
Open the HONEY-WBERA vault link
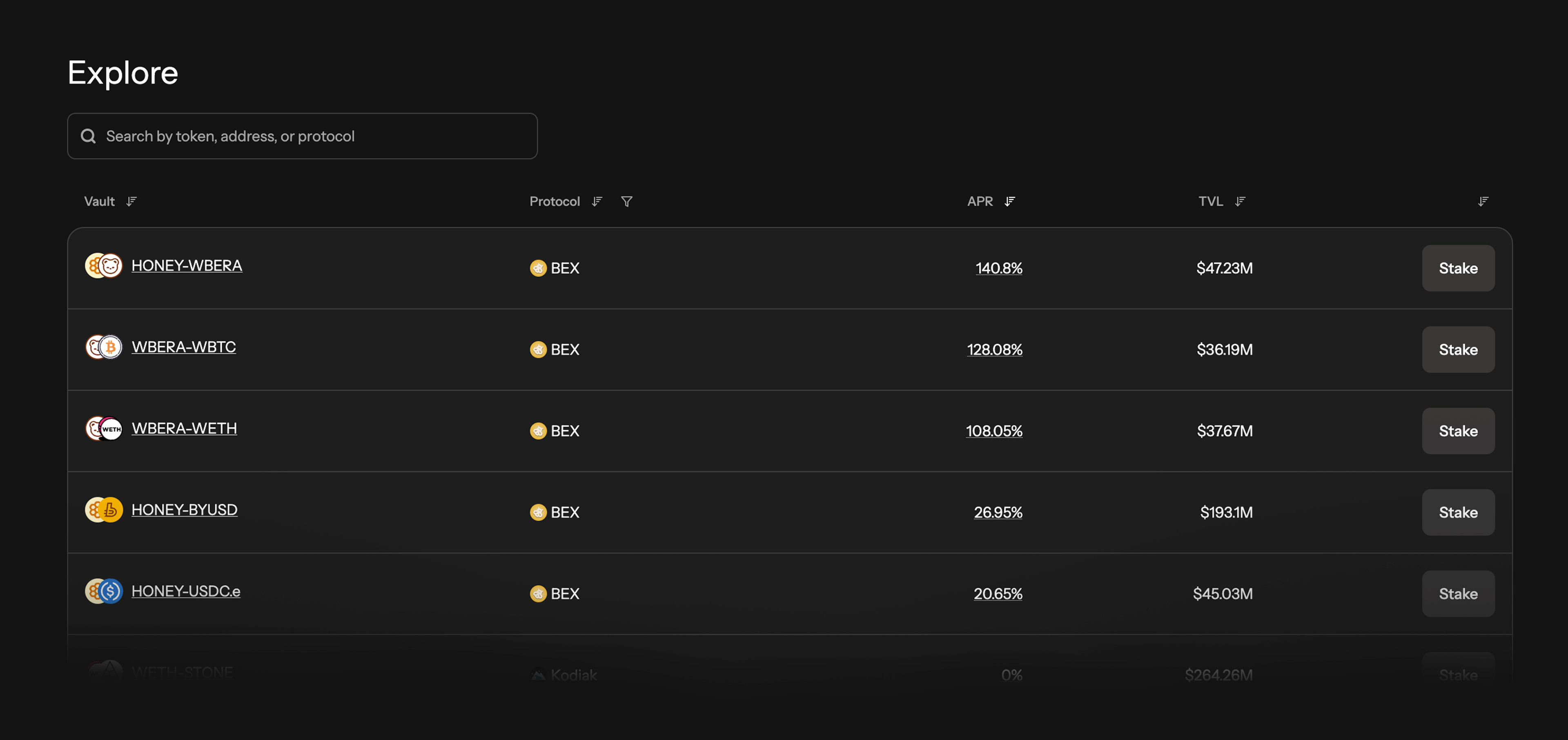187,266
